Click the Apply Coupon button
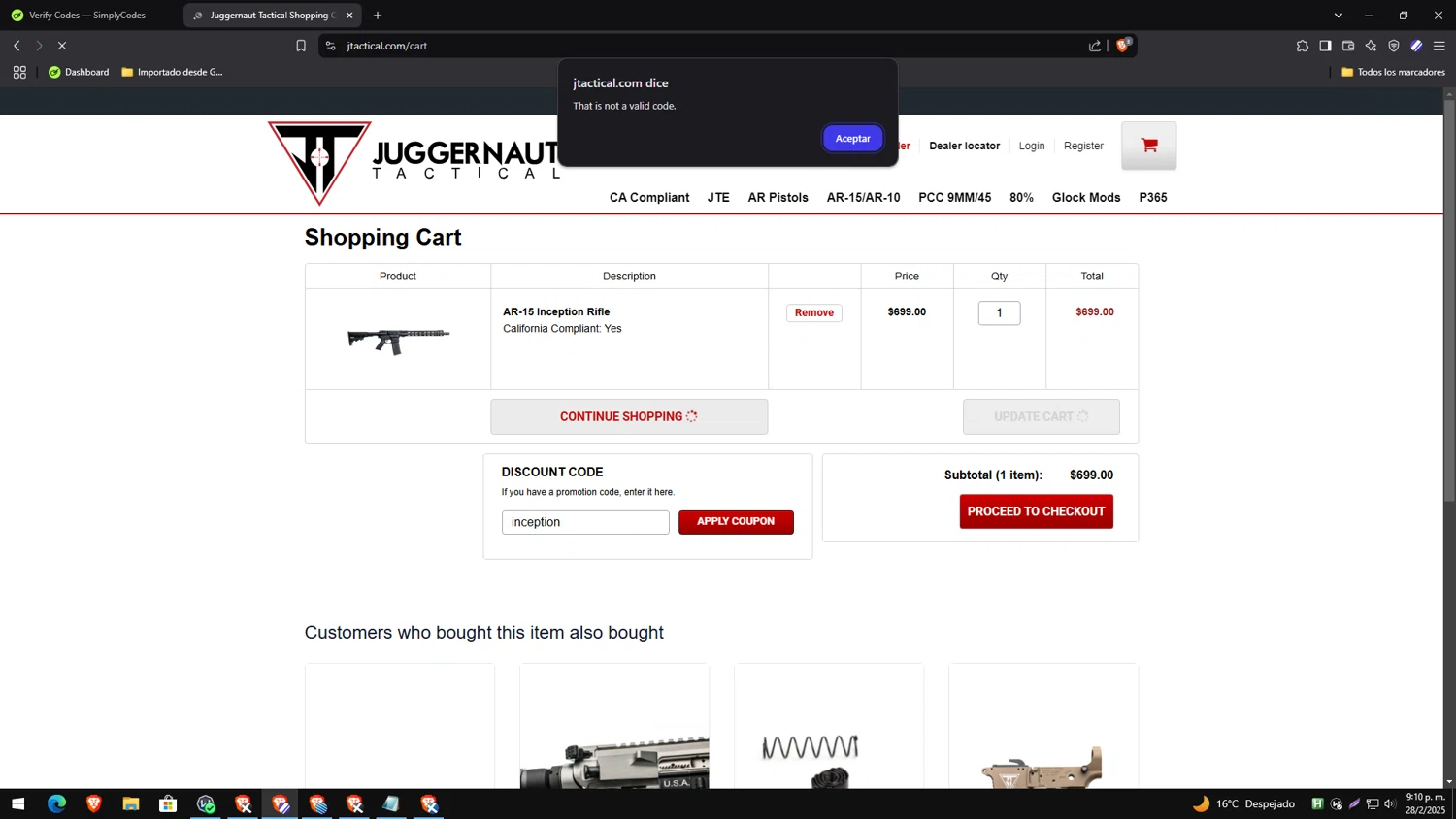Viewport: 1456px width, 819px height. tap(736, 522)
